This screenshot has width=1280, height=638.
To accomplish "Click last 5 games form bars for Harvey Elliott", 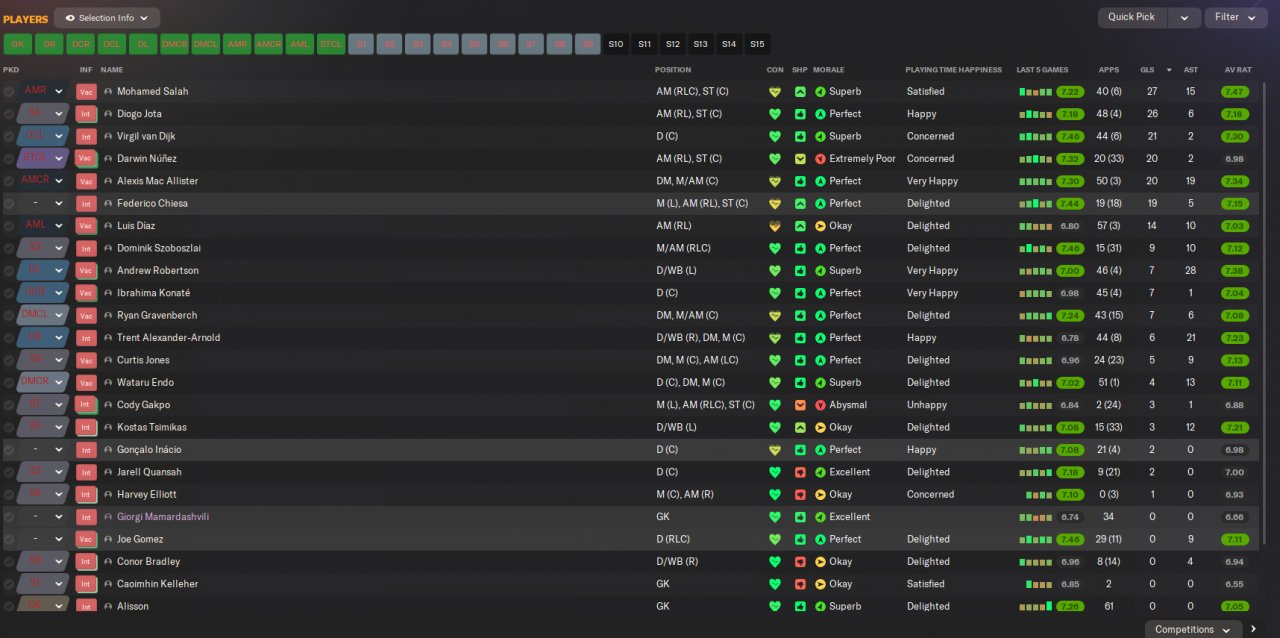I will [1039, 495].
